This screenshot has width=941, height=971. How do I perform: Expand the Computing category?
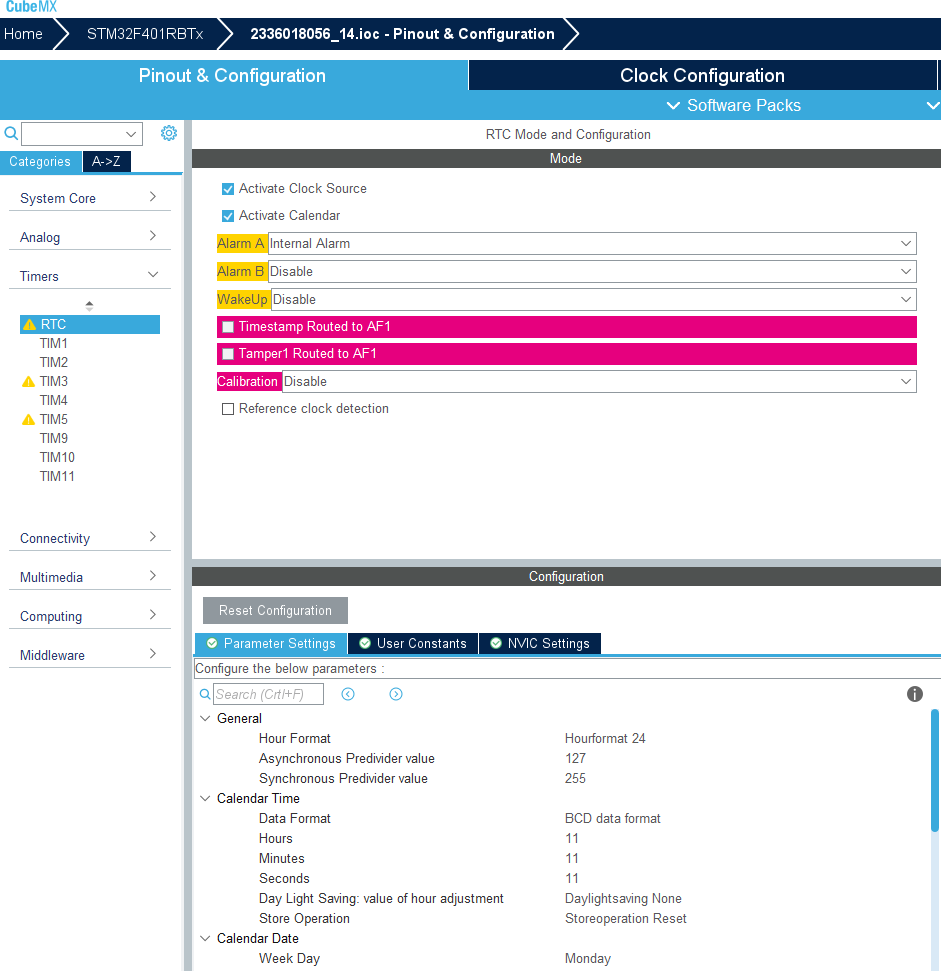[x=90, y=616]
